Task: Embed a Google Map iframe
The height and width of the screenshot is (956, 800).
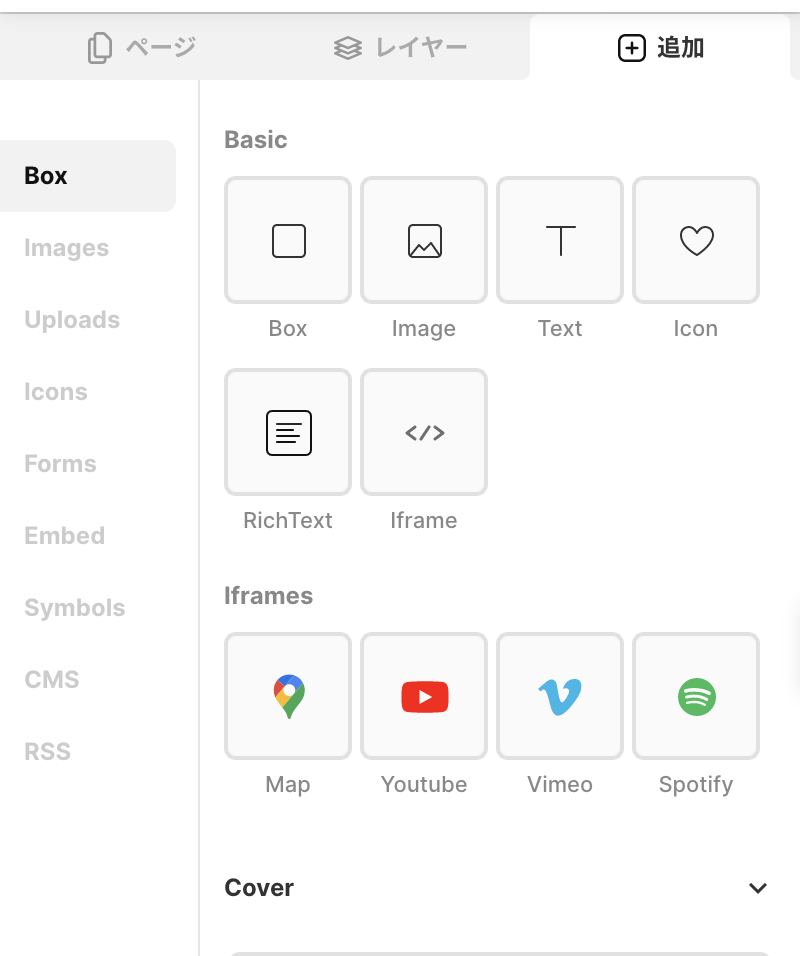Action: (288, 696)
